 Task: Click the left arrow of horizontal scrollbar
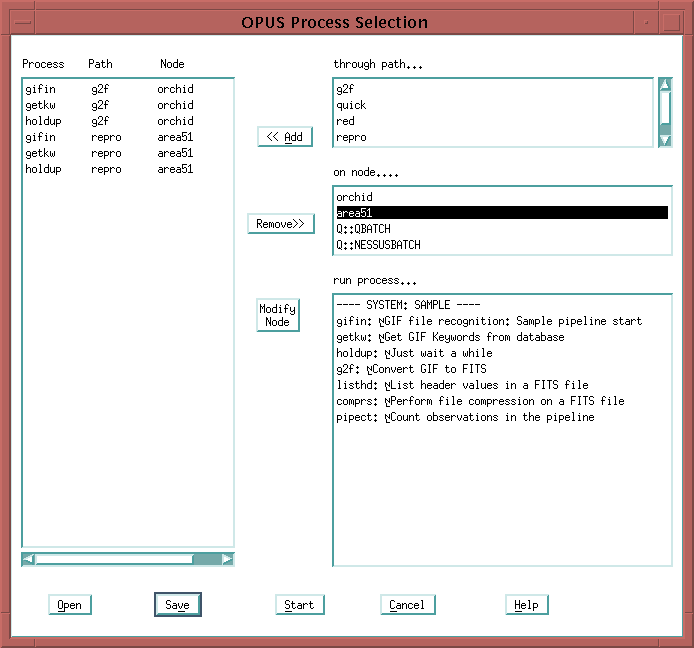(28, 559)
